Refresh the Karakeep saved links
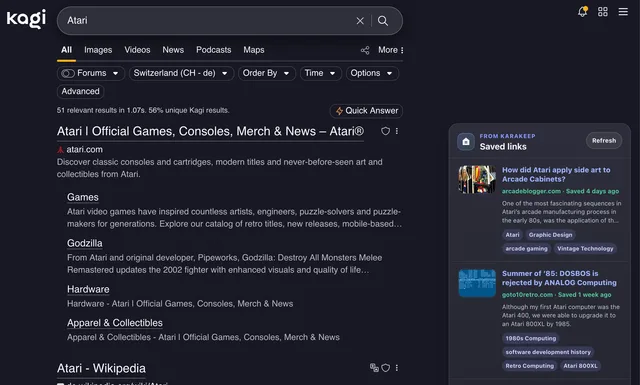The width and height of the screenshot is (640, 385). click(x=604, y=140)
